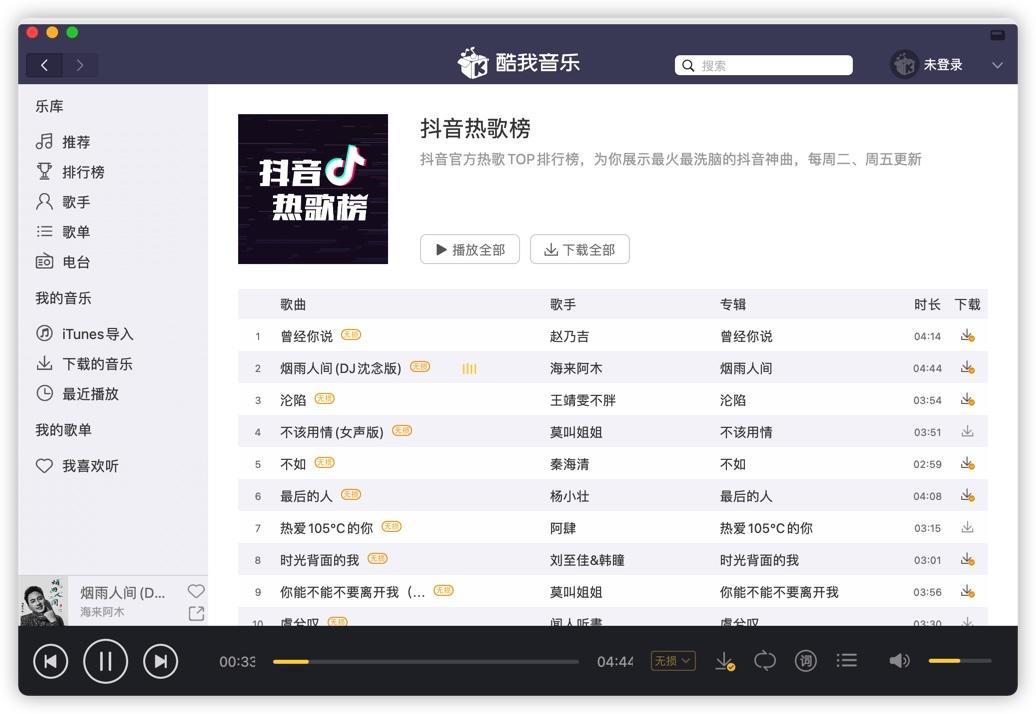Click the back navigation arrow

pyautogui.click(x=44, y=64)
